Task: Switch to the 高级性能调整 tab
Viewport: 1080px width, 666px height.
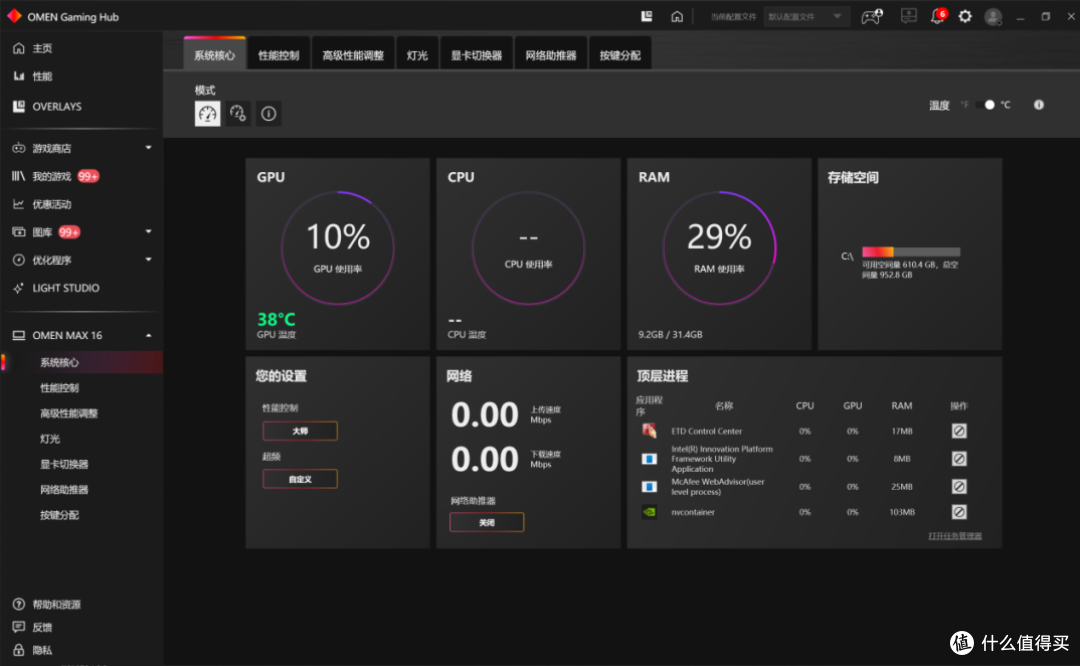Action: point(353,54)
